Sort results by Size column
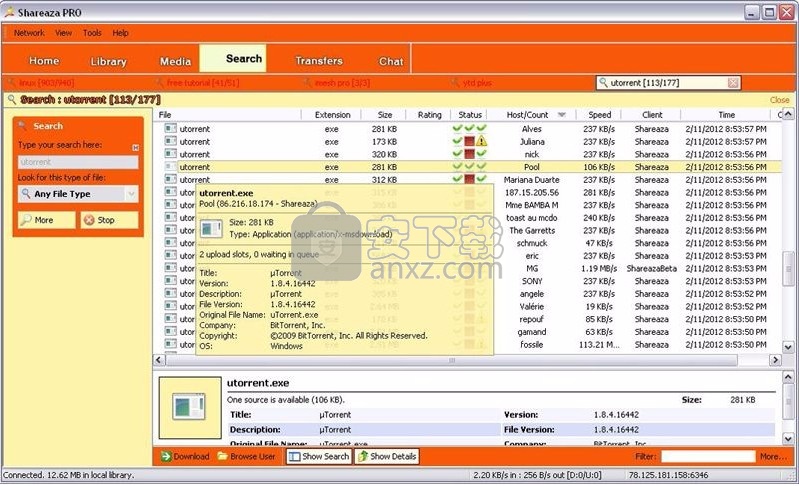799x486 pixels. [385, 115]
